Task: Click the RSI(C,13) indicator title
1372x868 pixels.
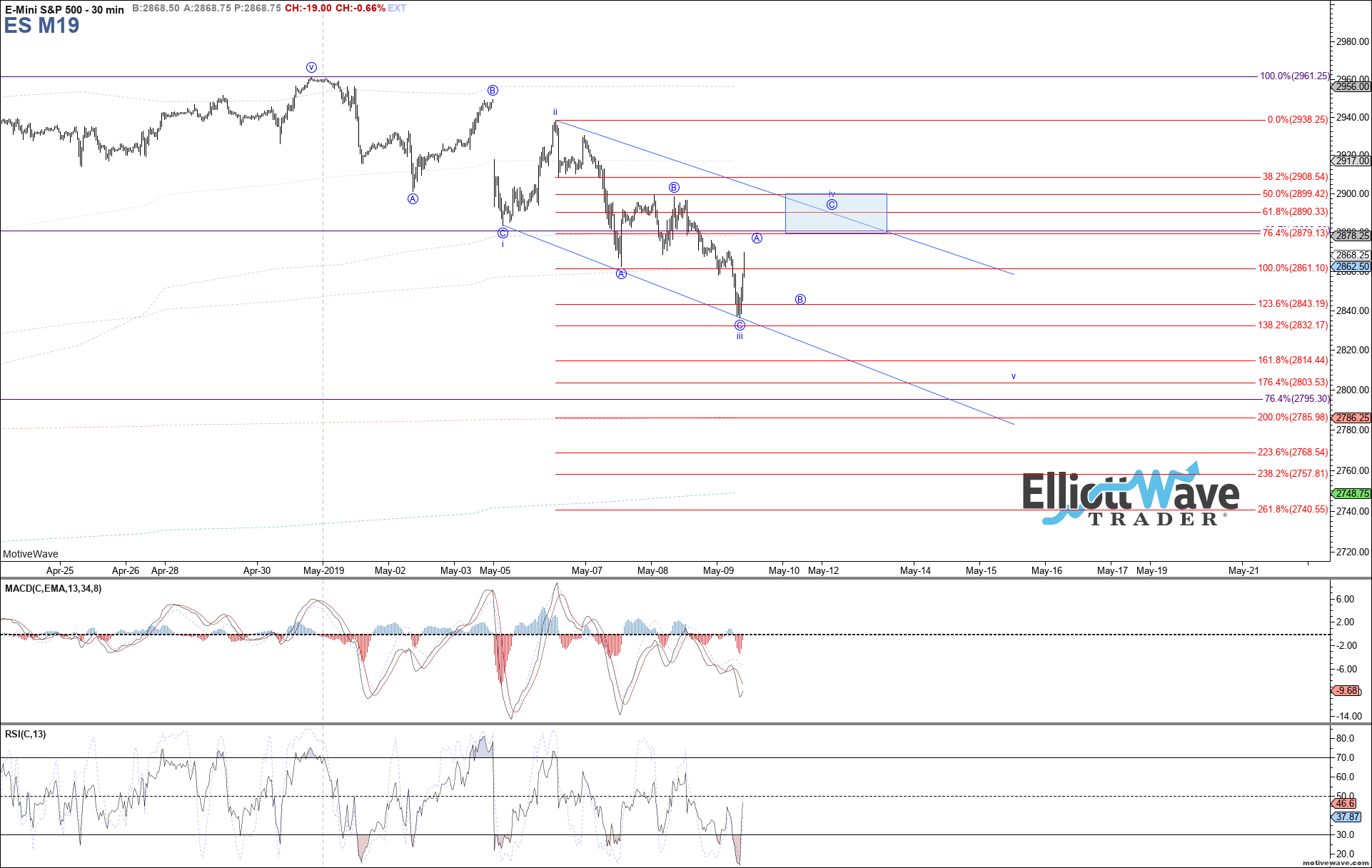Action: pyautogui.click(x=25, y=734)
